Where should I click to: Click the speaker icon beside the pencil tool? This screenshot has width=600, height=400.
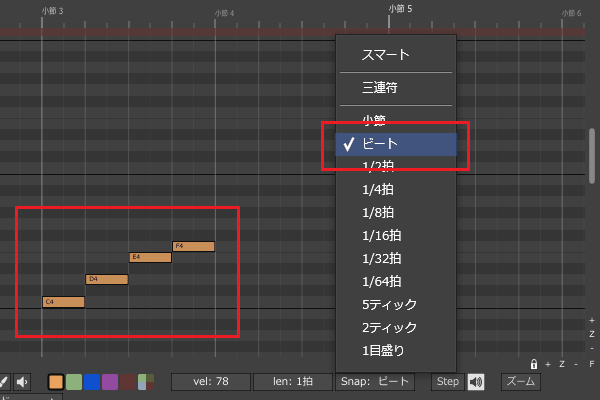click(x=23, y=381)
